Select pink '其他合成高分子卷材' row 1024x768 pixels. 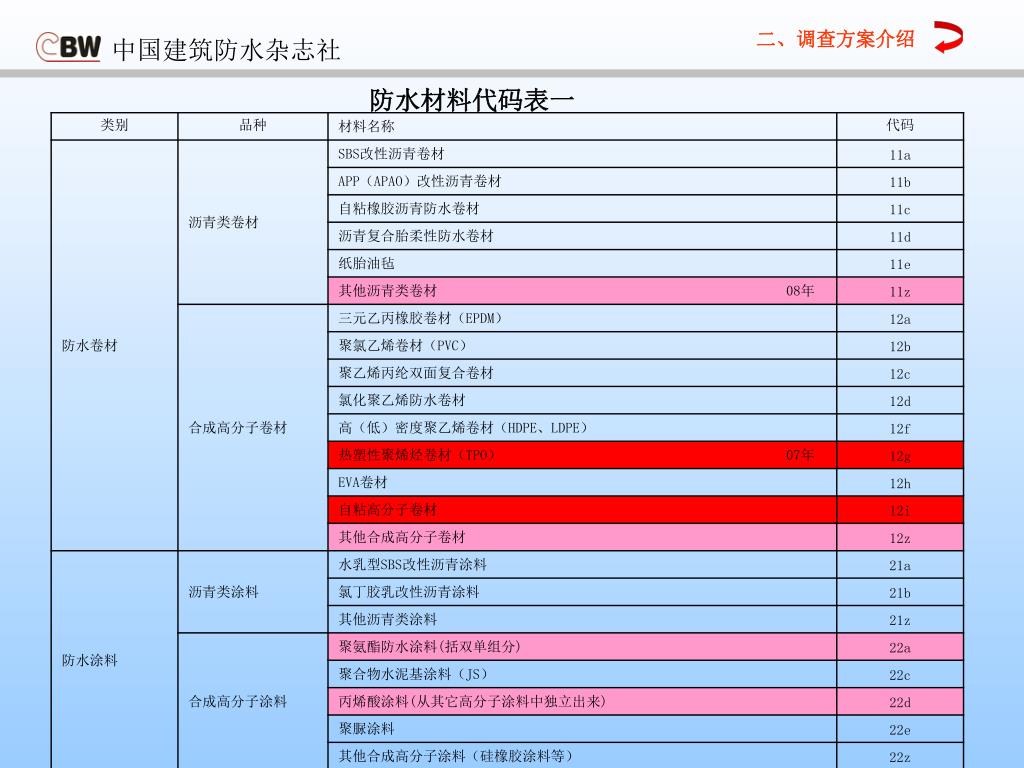click(582, 537)
